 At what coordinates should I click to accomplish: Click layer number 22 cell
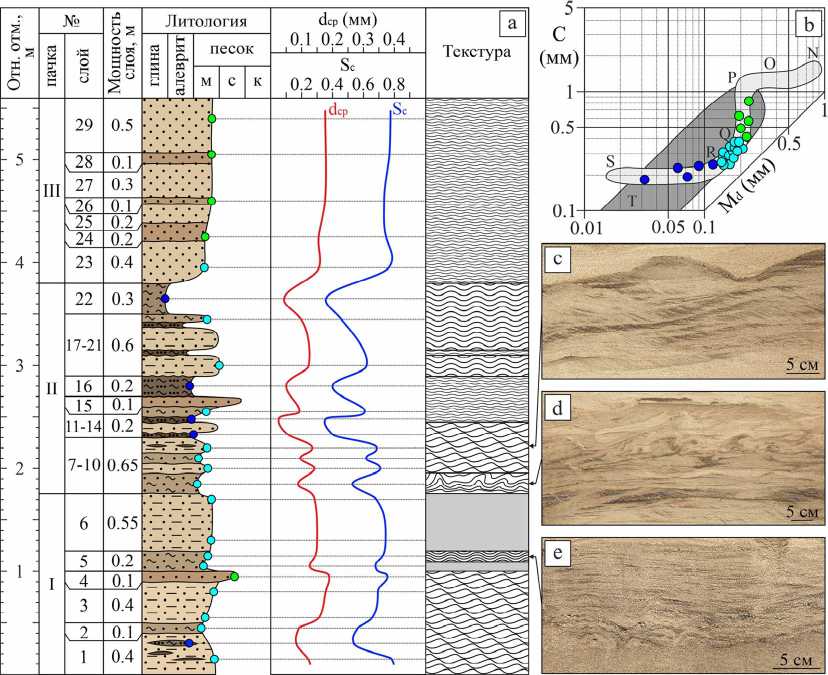point(84,299)
